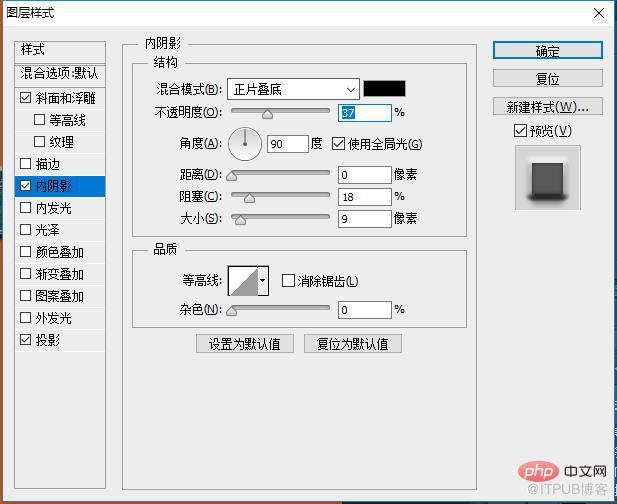Click the 阻塞 slider handle

(249, 198)
